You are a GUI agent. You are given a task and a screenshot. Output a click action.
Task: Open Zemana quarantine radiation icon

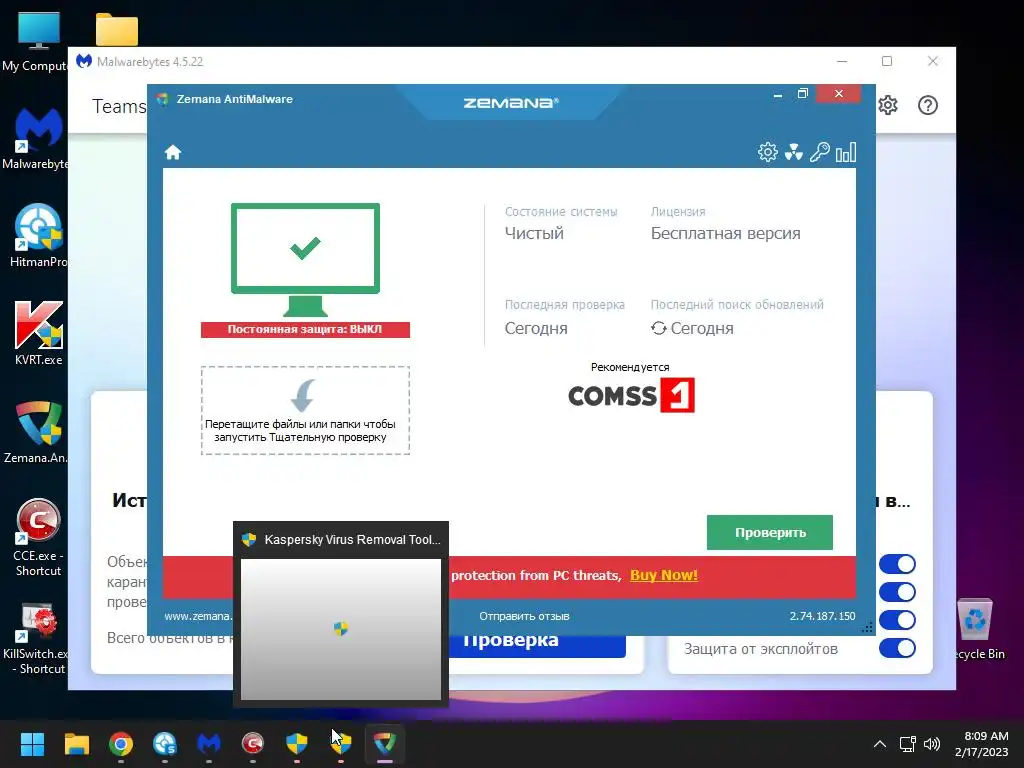(793, 152)
